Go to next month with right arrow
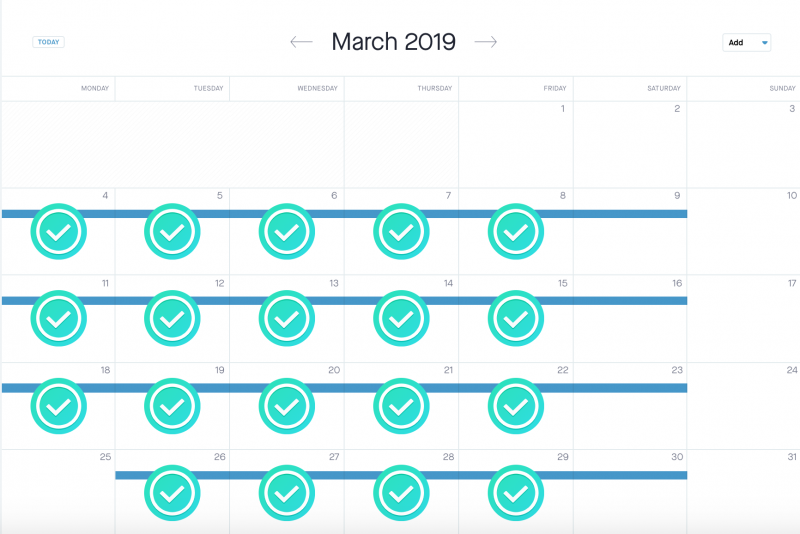Viewport: 800px width, 534px height. 486,42
